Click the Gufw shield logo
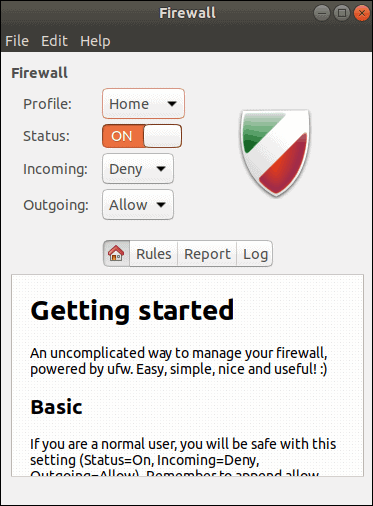Viewport: 373px width, 506px height. pos(275,152)
